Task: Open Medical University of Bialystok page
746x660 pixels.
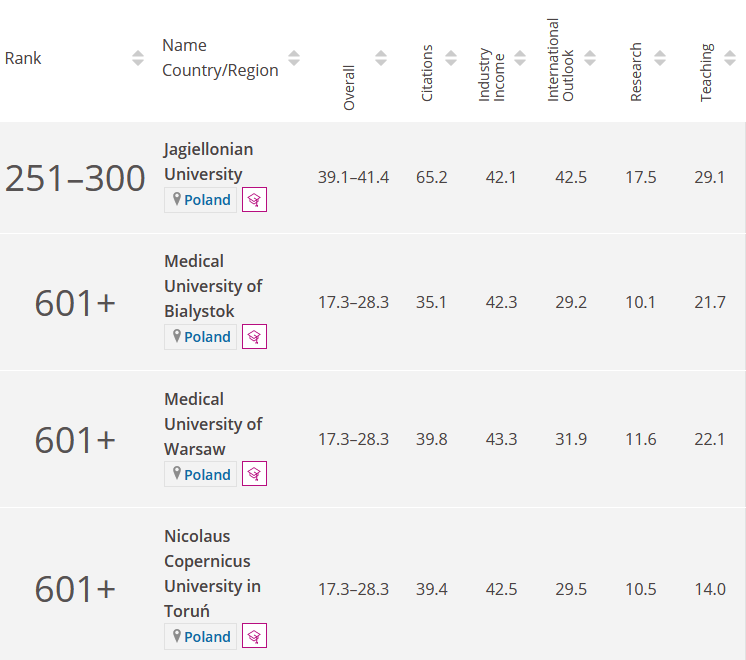Action: [x=212, y=286]
